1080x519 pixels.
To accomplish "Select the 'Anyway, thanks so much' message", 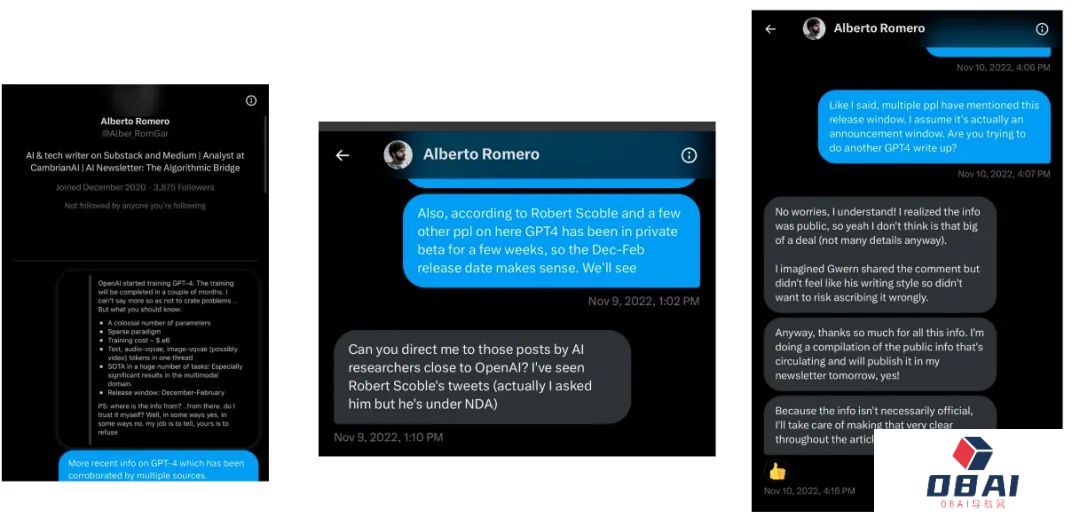I will tap(880, 354).
